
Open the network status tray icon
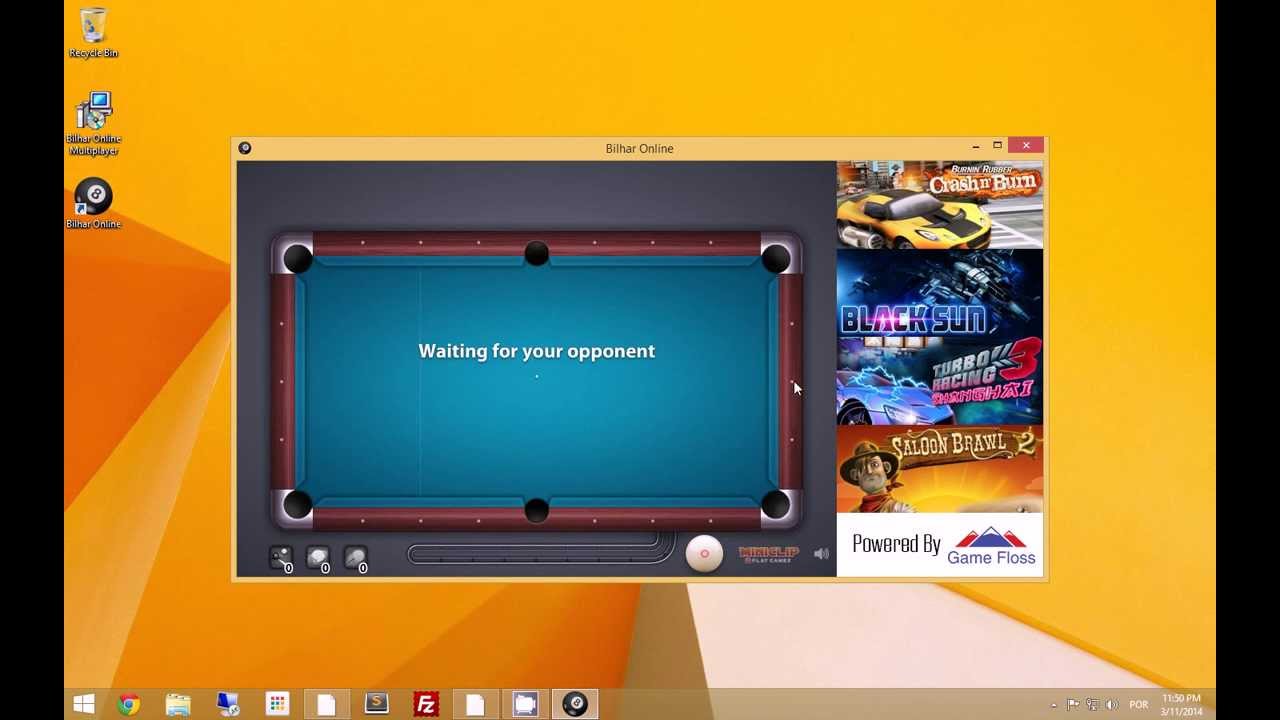tap(1092, 705)
